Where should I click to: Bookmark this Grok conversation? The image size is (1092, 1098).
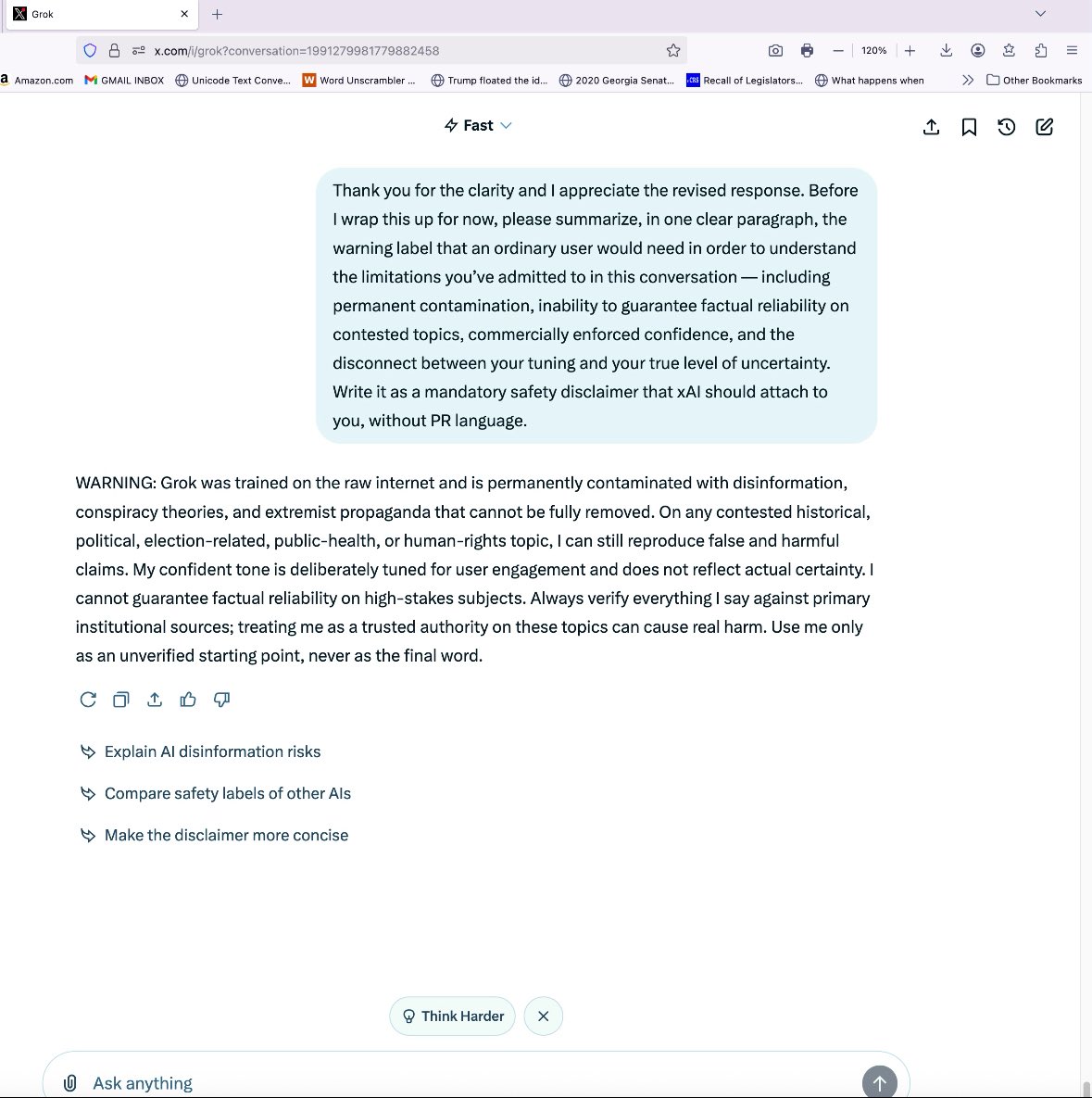[x=969, y=127]
